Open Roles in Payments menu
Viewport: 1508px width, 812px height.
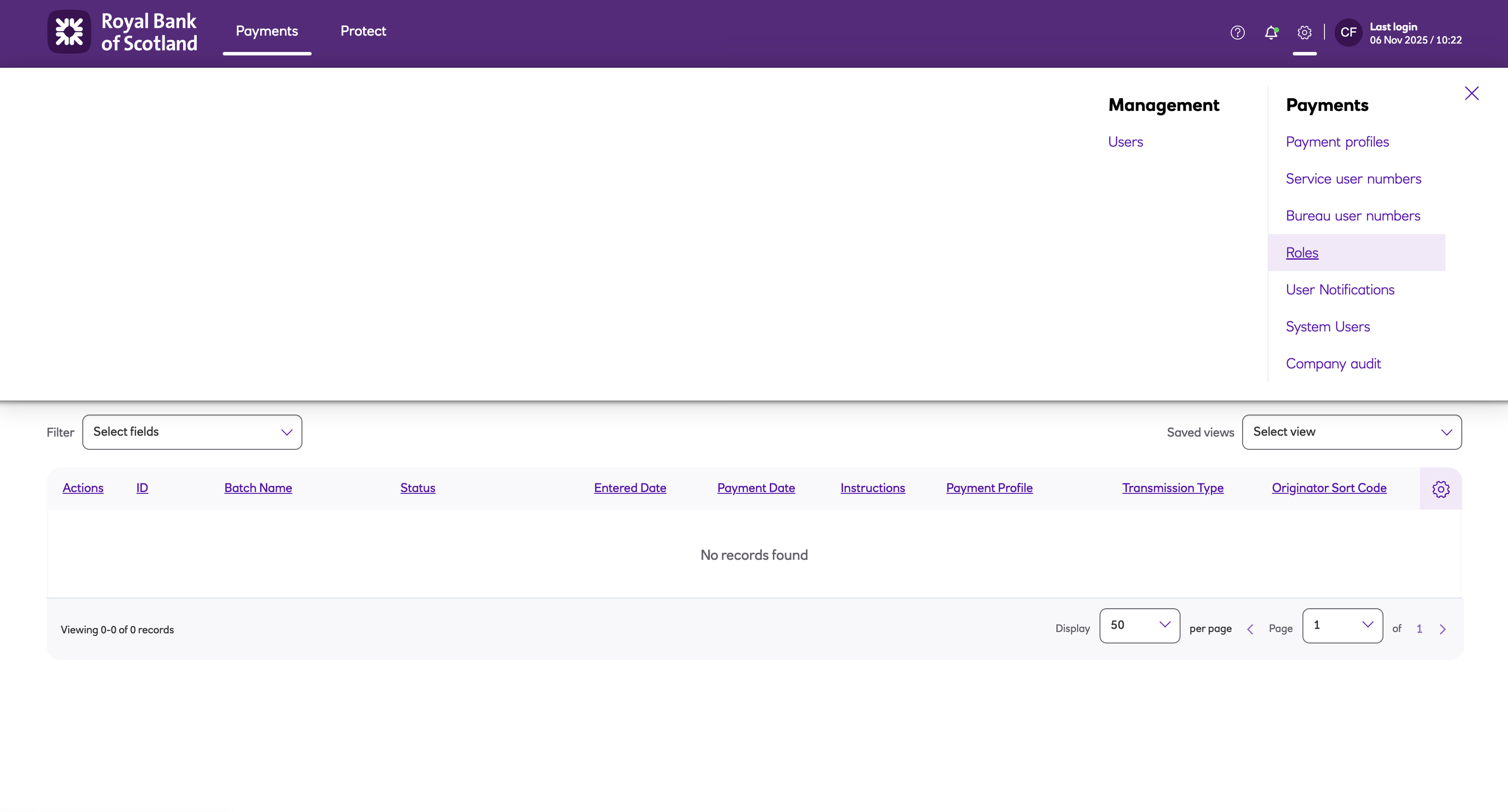(1302, 253)
